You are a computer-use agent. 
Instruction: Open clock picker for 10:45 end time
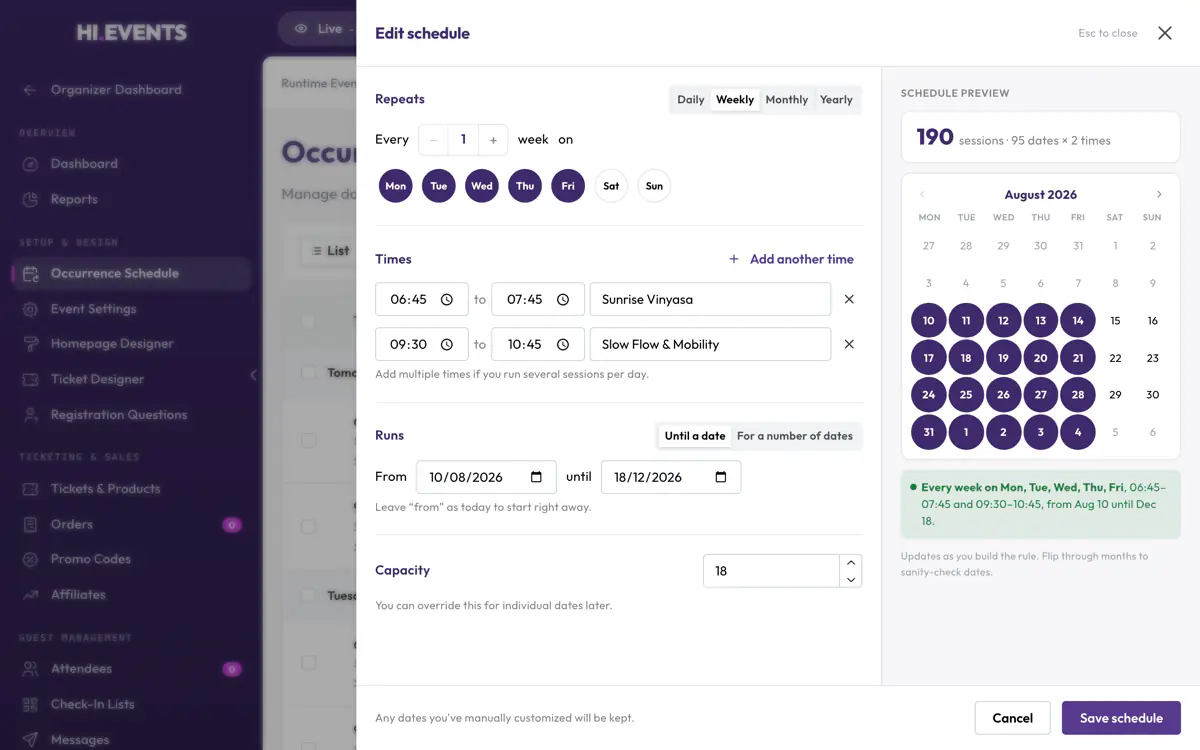(x=563, y=344)
